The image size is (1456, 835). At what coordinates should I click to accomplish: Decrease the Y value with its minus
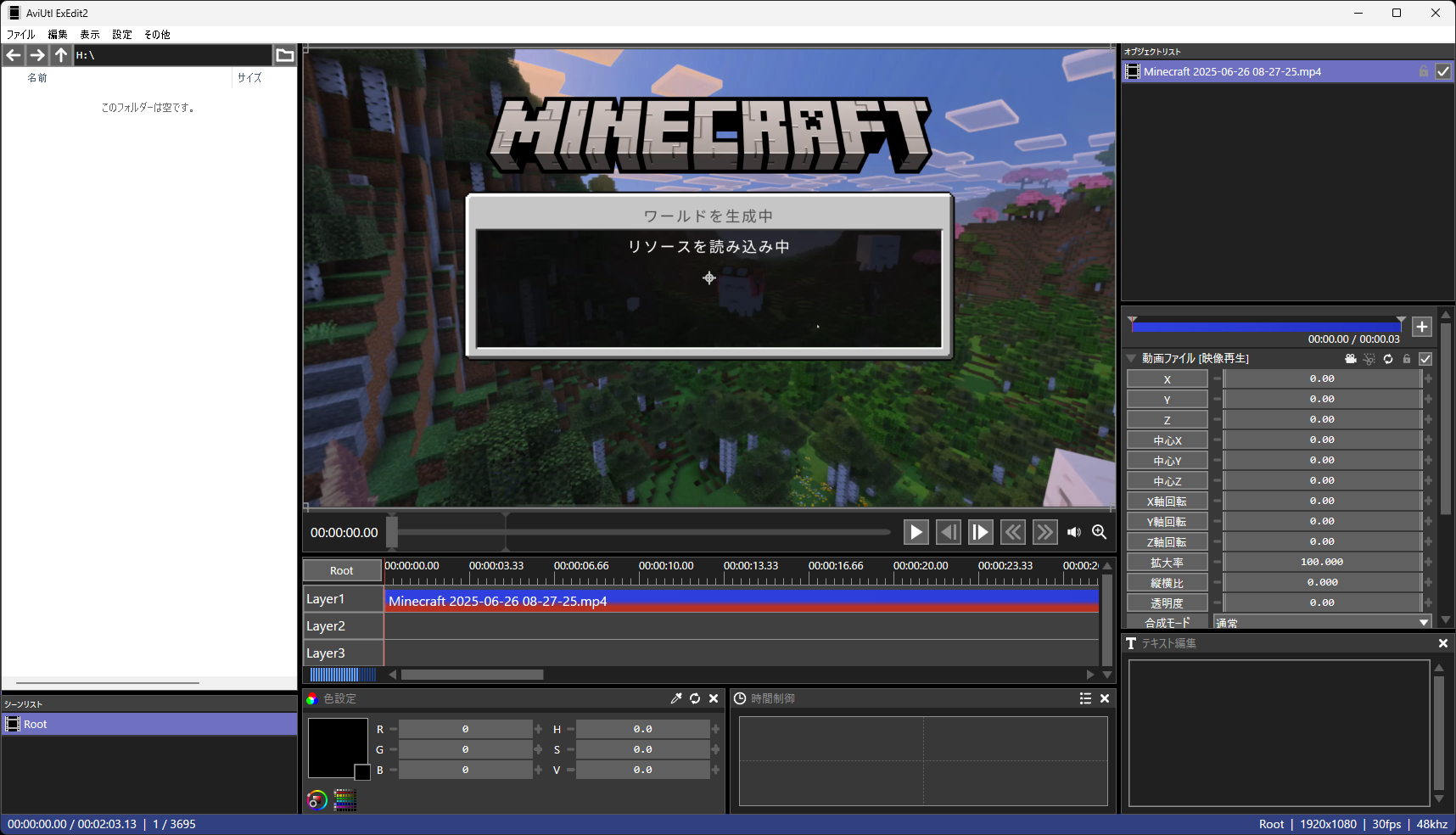[x=1217, y=399]
